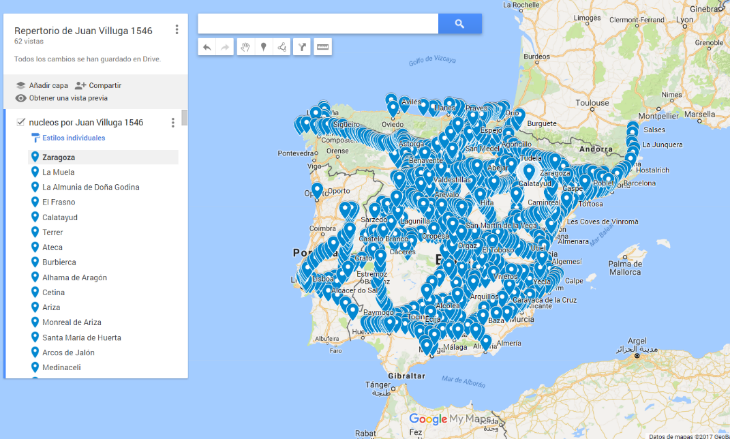The height and width of the screenshot is (439, 730).
Task: Click the pin icon beside Ariza
Action: [x=35, y=307]
